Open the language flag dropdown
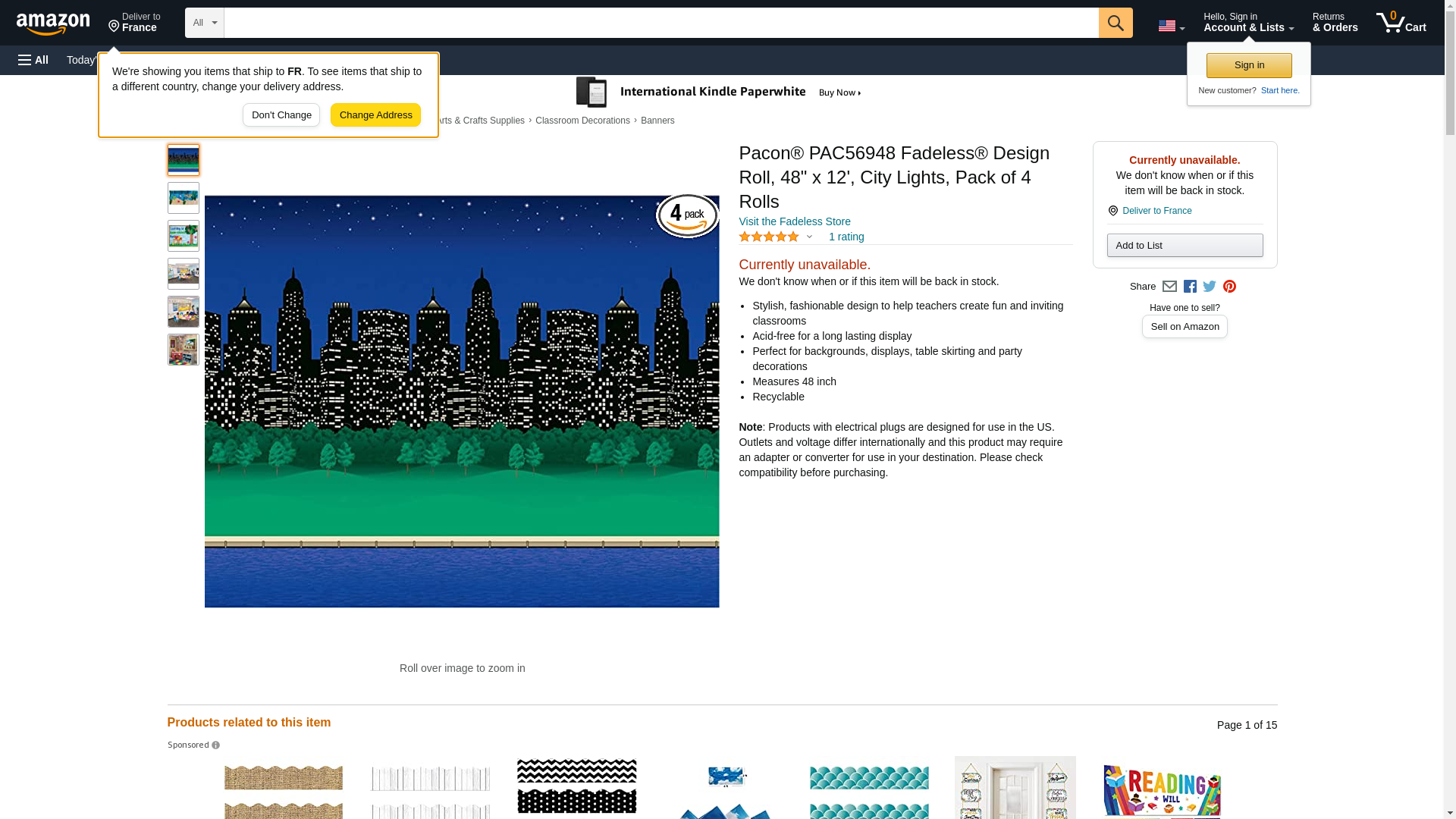Image resolution: width=1456 pixels, height=819 pixels. [x=1171, y=26]
